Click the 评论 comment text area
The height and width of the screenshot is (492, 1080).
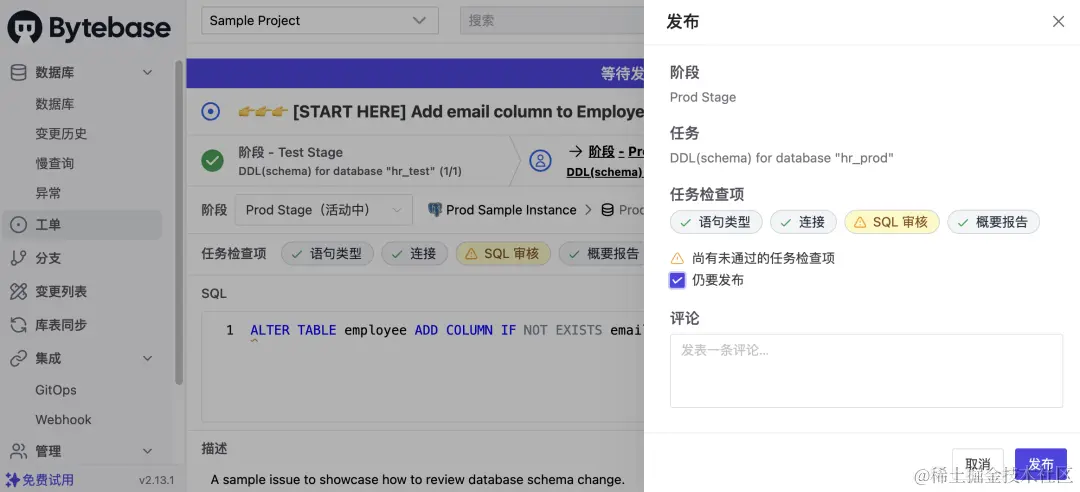[x=866, y=371]
